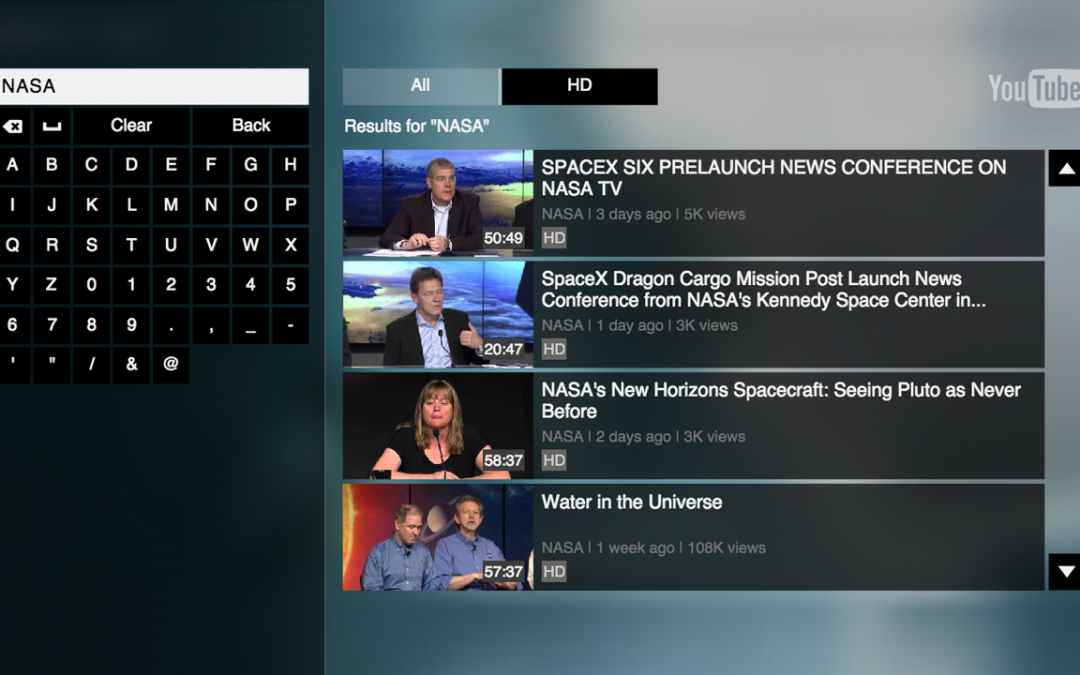Select title 'SPACEX SIX PRELAUNCH NEWS CONFERENCE'
Screen dimensions: 1080x675
click(773, 178)
